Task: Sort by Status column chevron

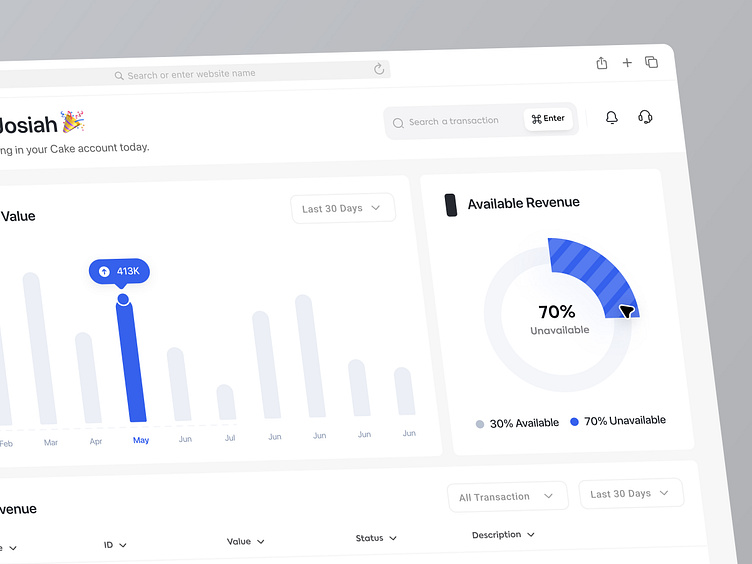Action: 393,538
